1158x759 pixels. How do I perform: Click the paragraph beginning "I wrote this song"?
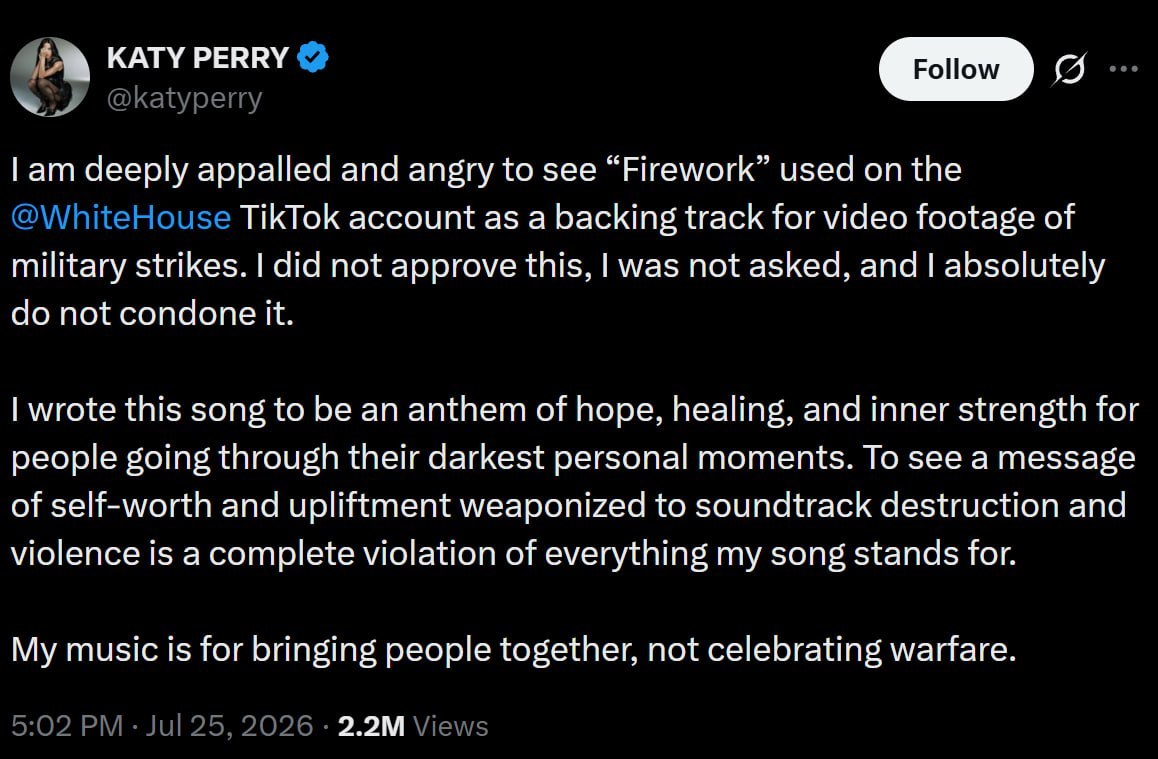tap(575, 481)
